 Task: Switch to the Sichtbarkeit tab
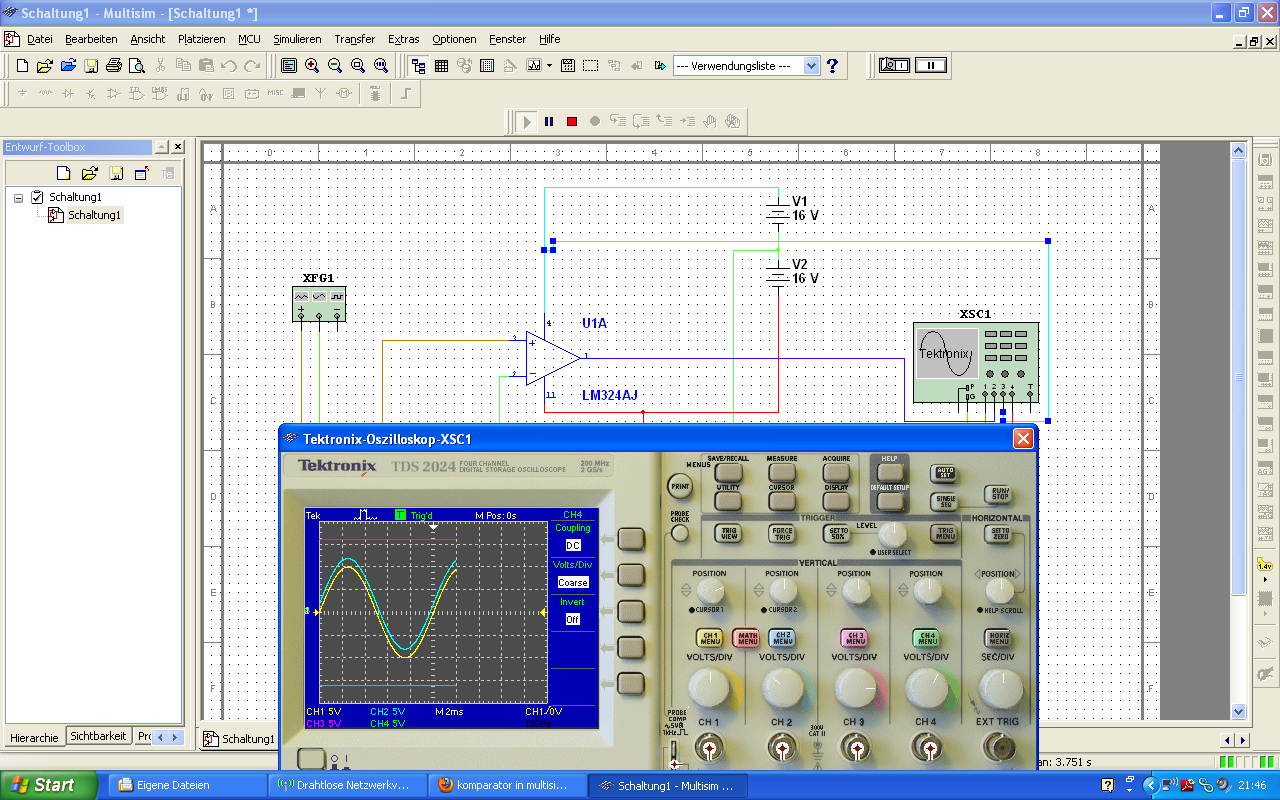point(98,736)
